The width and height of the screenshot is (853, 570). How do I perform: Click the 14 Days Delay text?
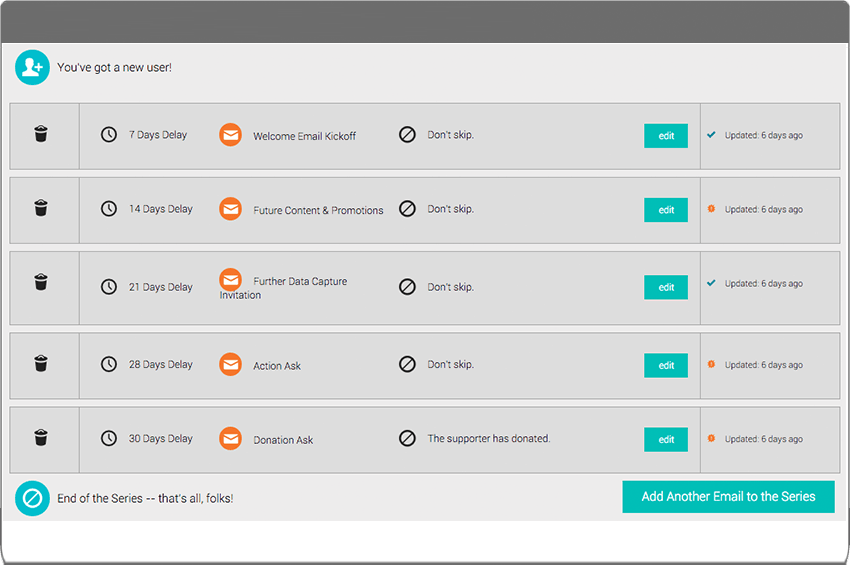coord(160,209)
